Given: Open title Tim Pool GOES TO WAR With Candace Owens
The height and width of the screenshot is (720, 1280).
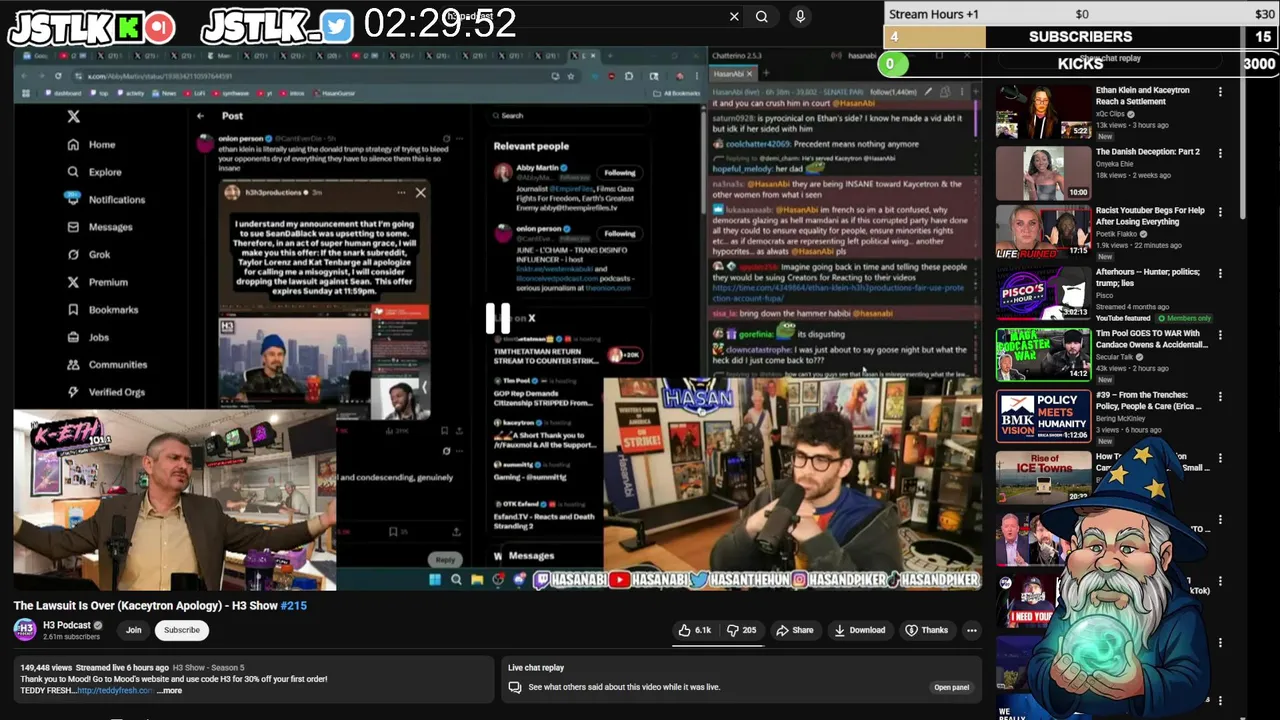Looking at the screenshot, I should 1152,338.
